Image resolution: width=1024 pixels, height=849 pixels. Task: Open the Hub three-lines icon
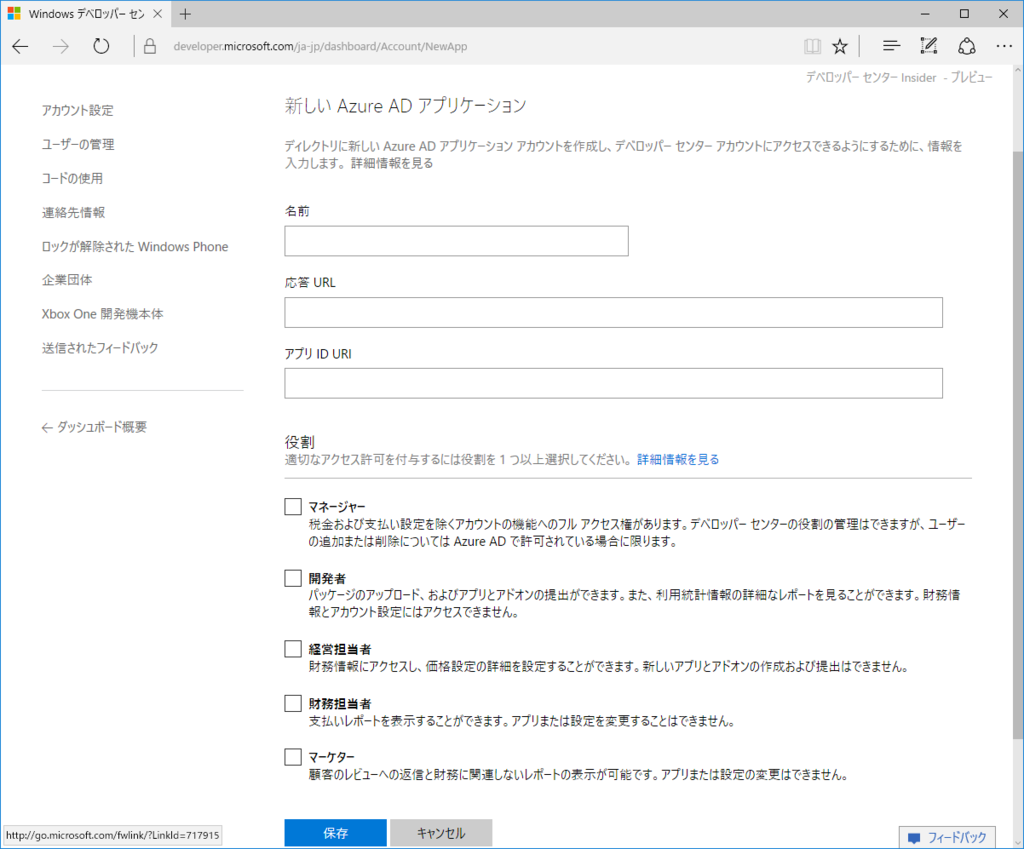[891, 46]
